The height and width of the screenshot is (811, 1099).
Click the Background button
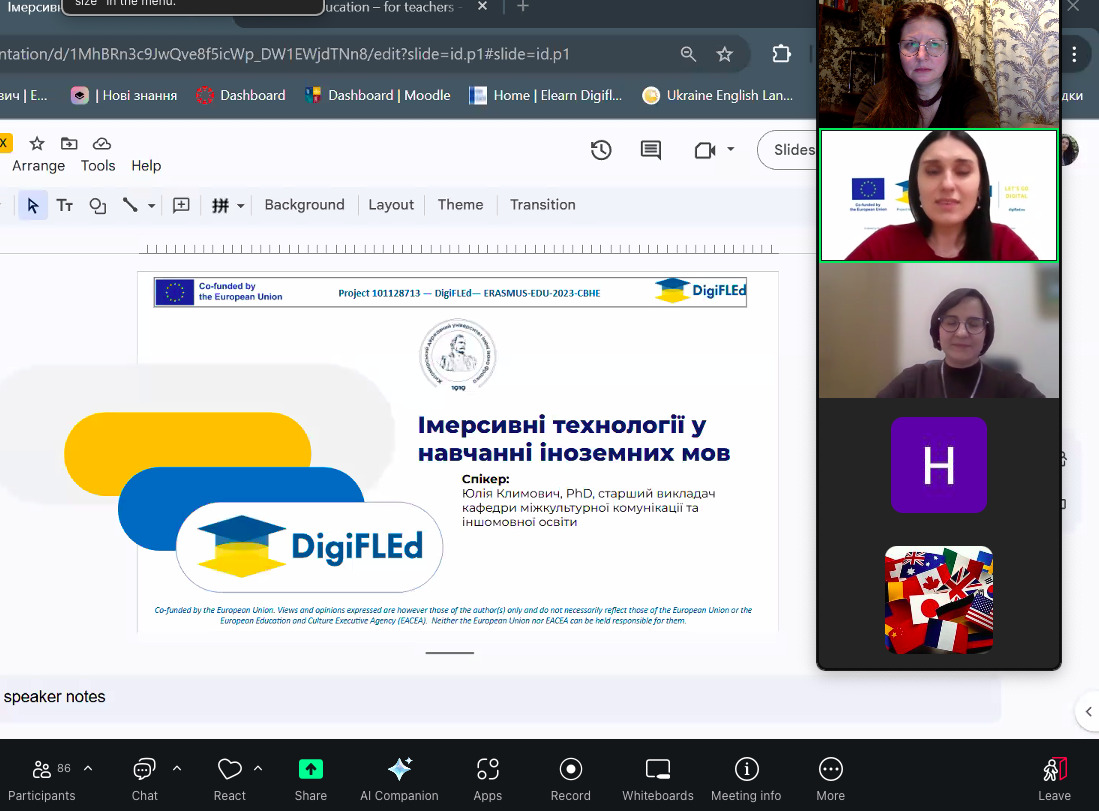click(x=304, y=205)
